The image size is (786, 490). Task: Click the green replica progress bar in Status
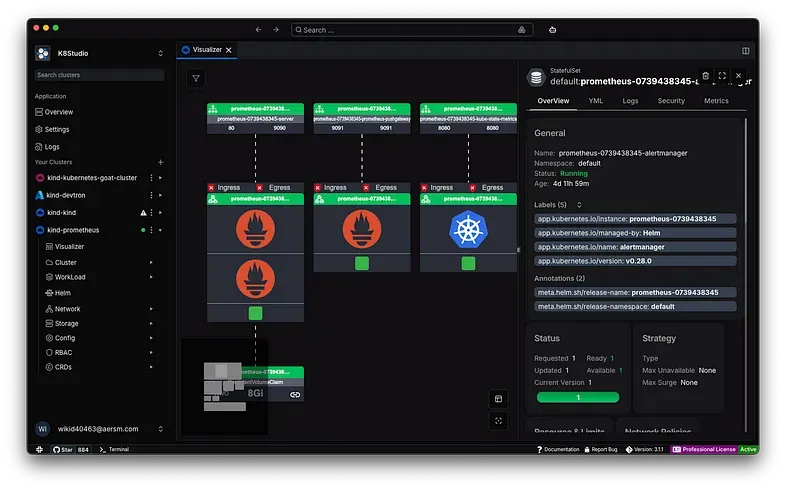(x=577, y=397)
